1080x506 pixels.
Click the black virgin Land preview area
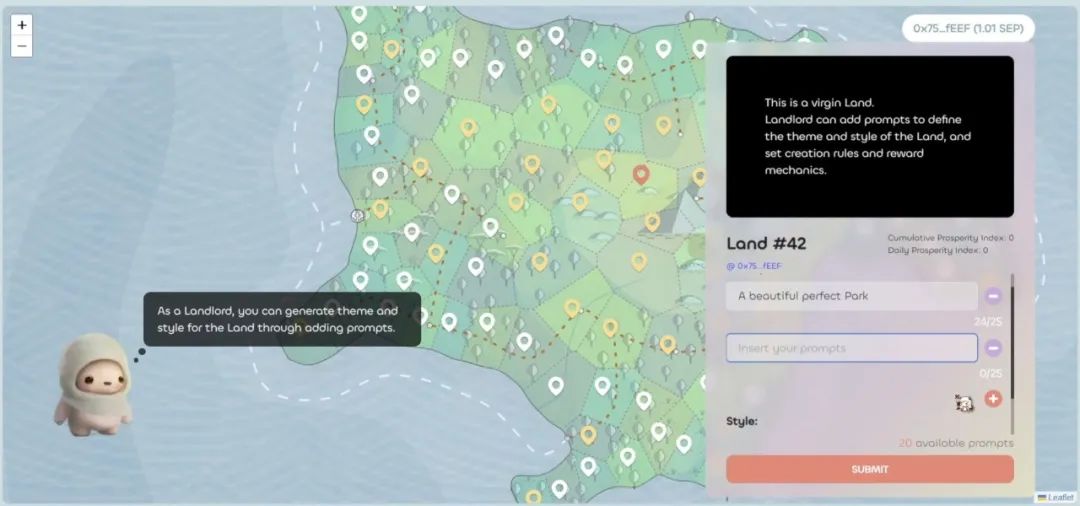click(x=869, y=136)
